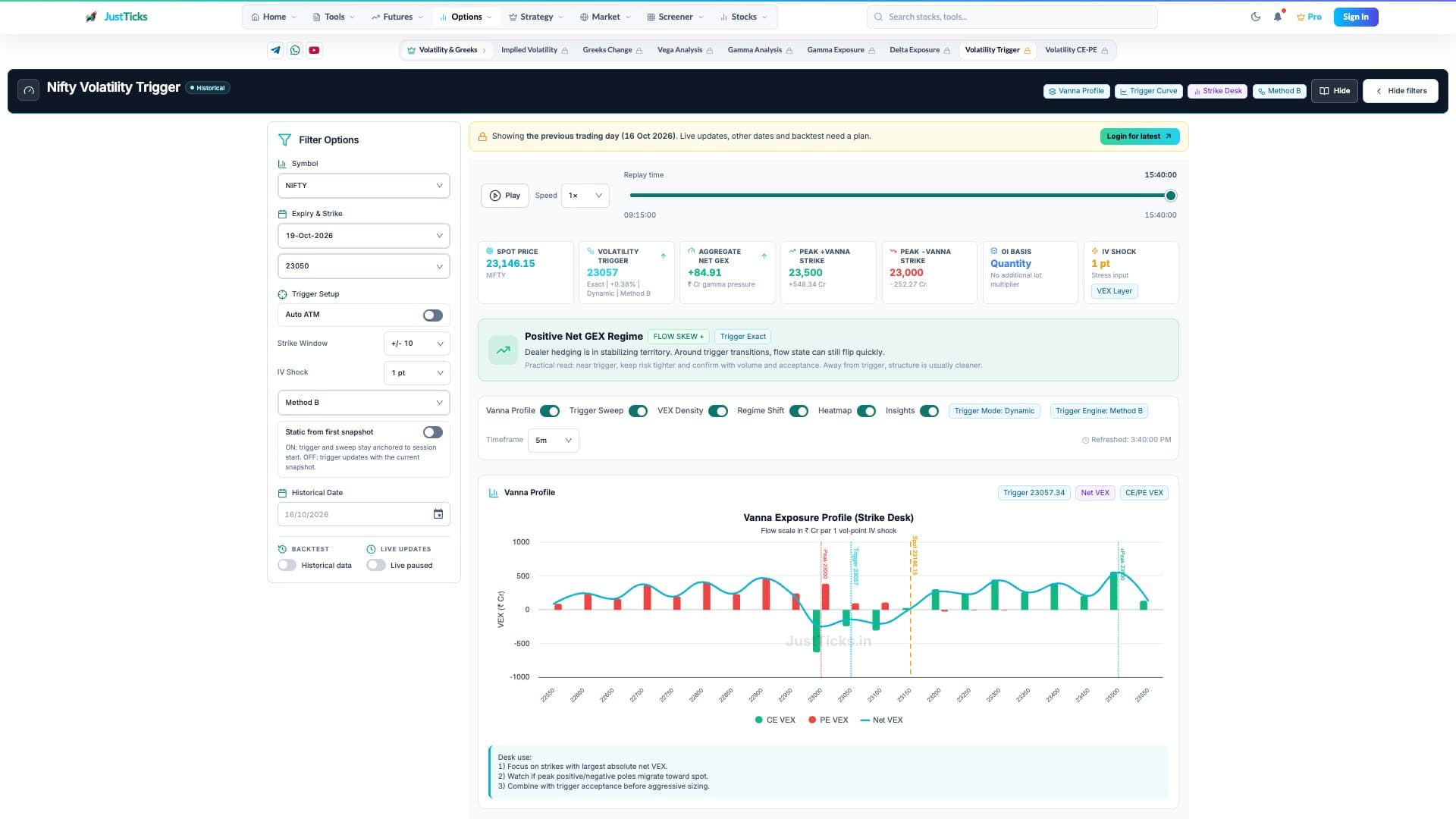Open the Historical Date calendar picker icon
1456x819 pixels.
tap(438, 514)
